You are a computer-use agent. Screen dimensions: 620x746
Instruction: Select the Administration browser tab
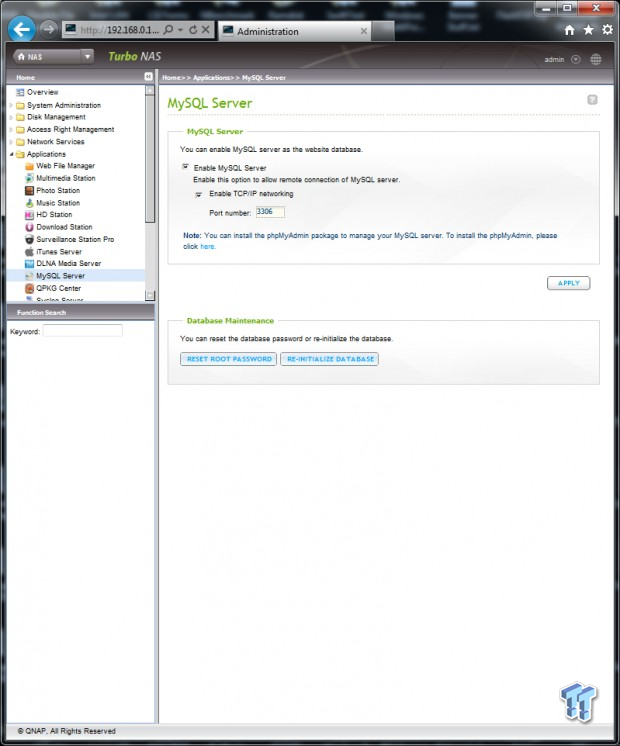(x=295, y=31)
